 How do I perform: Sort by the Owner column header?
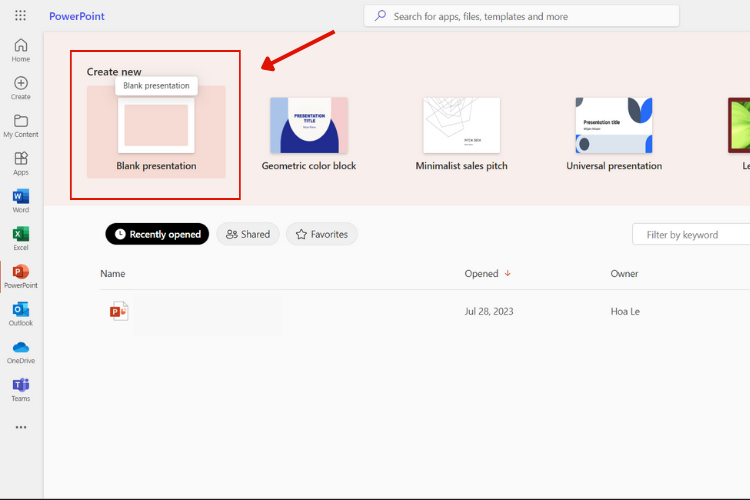[624, 273]
